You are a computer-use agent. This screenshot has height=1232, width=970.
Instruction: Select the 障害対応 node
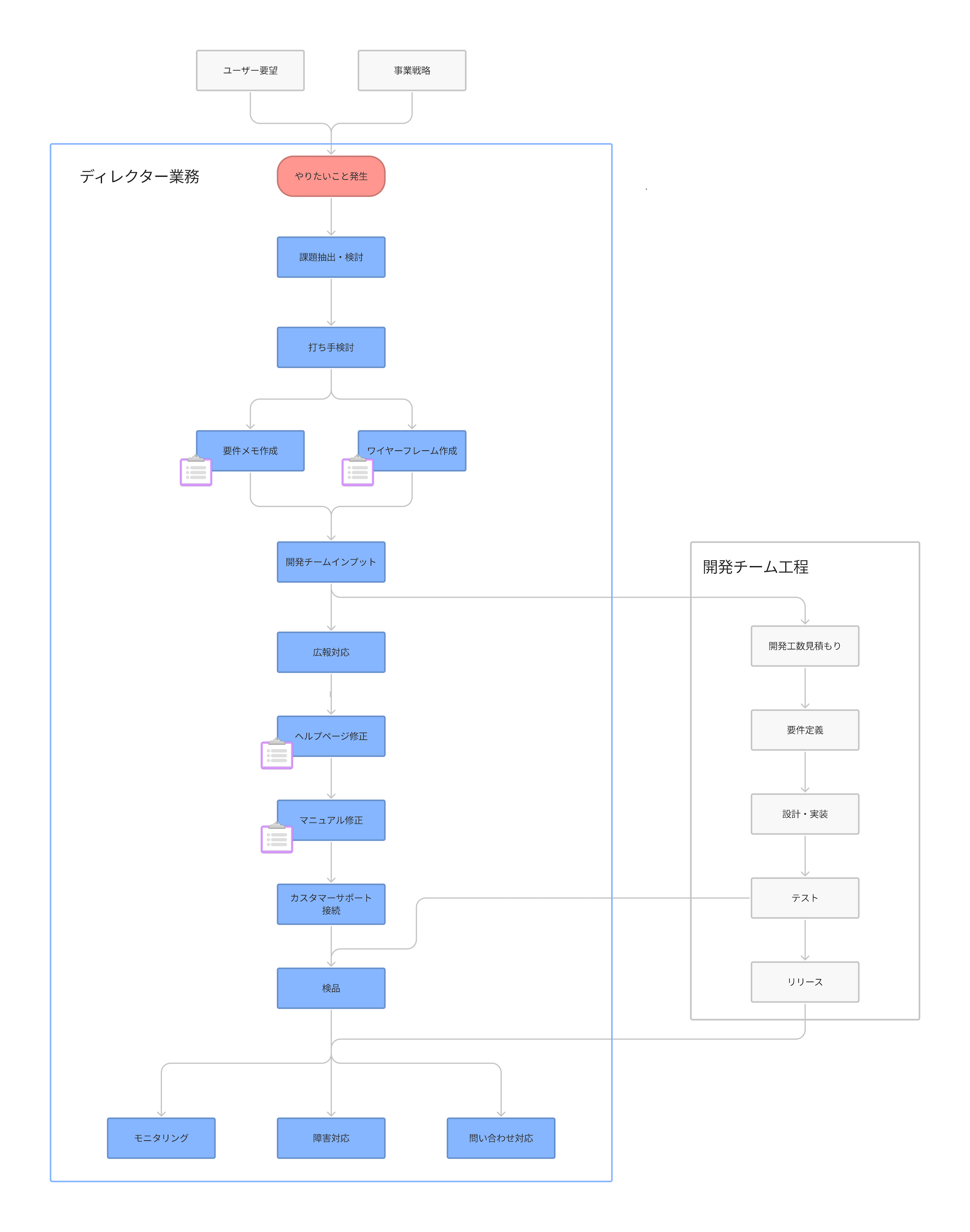click(331, 1138)
